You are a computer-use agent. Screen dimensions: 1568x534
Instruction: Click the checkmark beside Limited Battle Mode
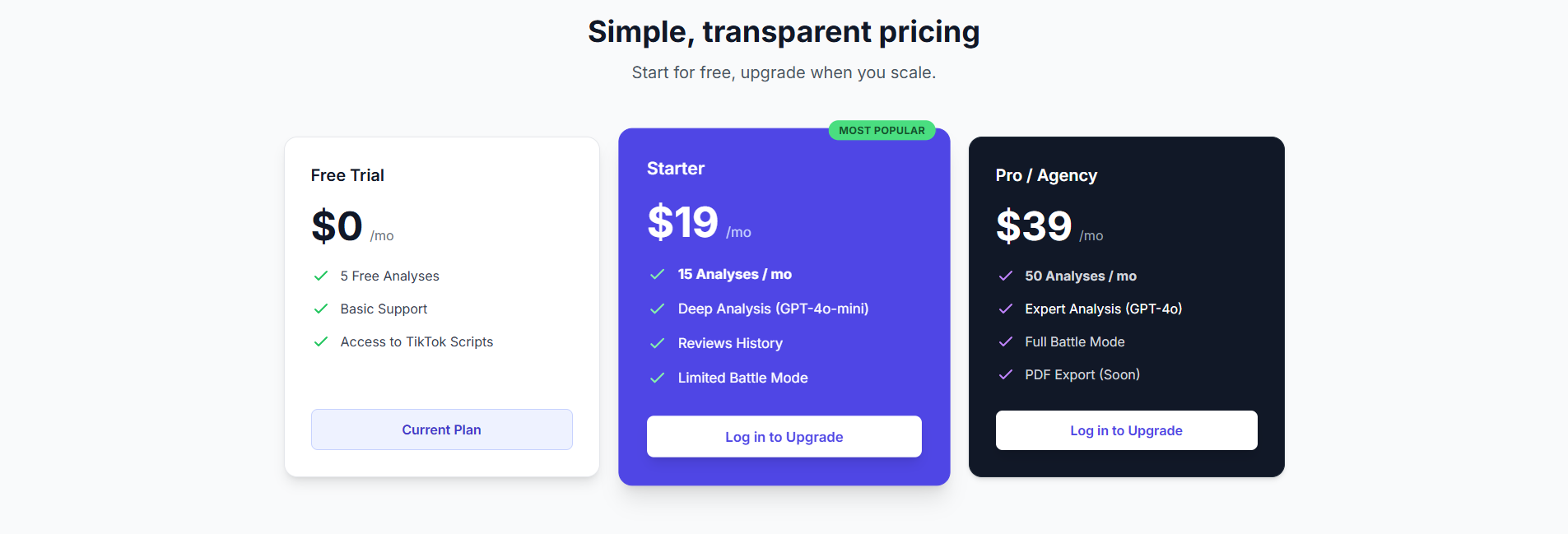pos(658,378)
